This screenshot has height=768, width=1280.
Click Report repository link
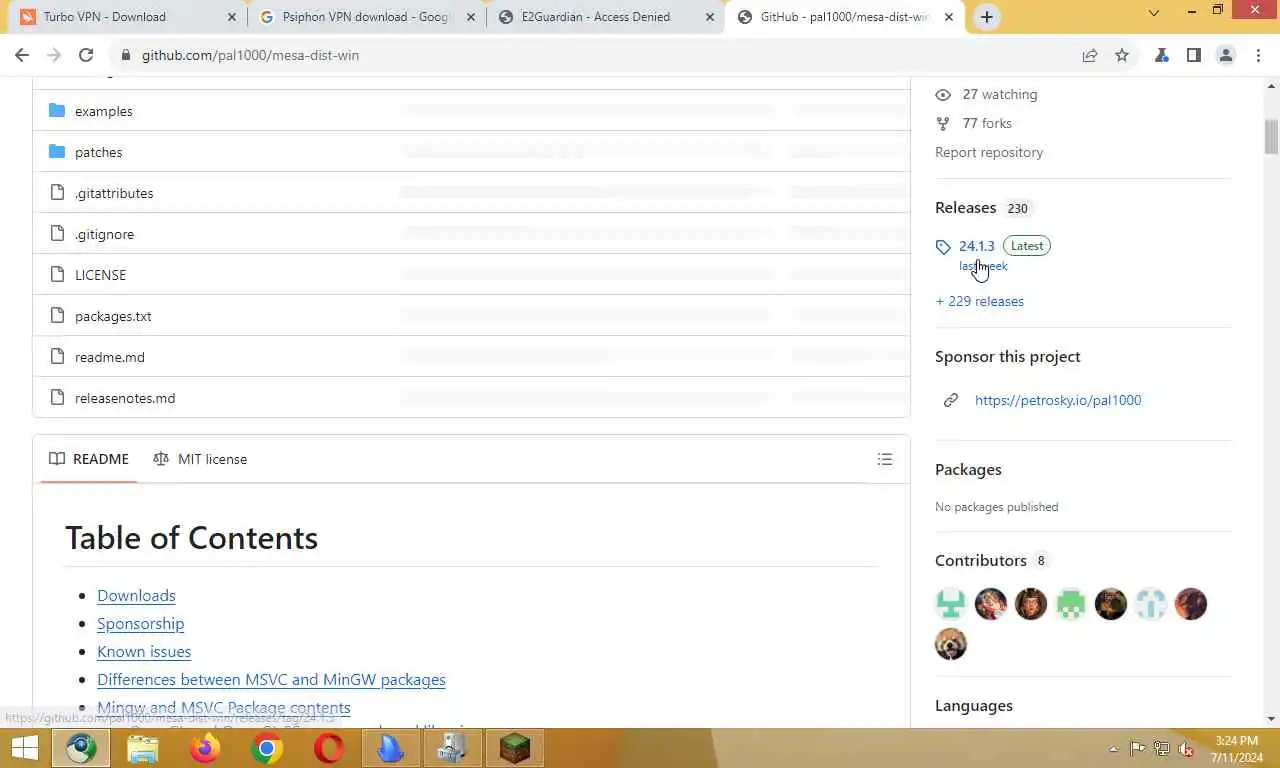(x=989, y=152)
